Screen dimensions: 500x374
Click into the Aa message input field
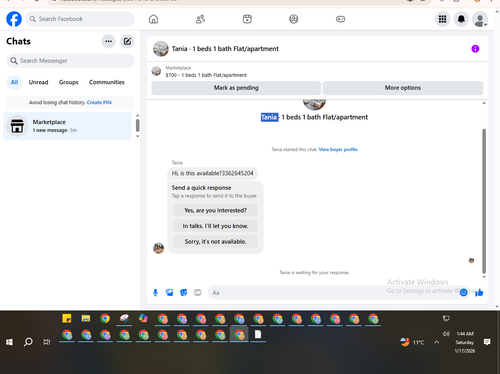(333, 293)
